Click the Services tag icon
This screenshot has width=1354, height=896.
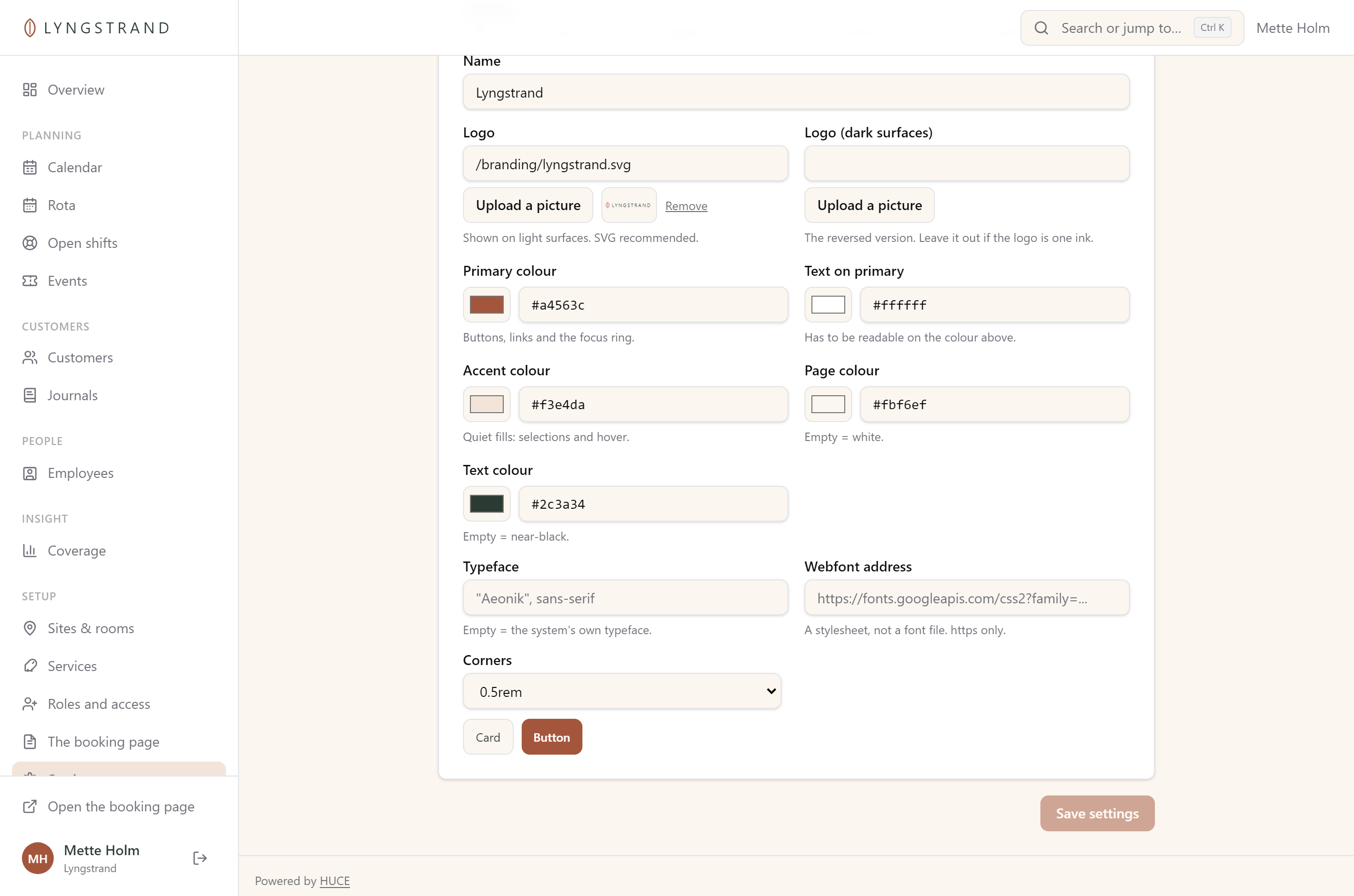(30, 667)
